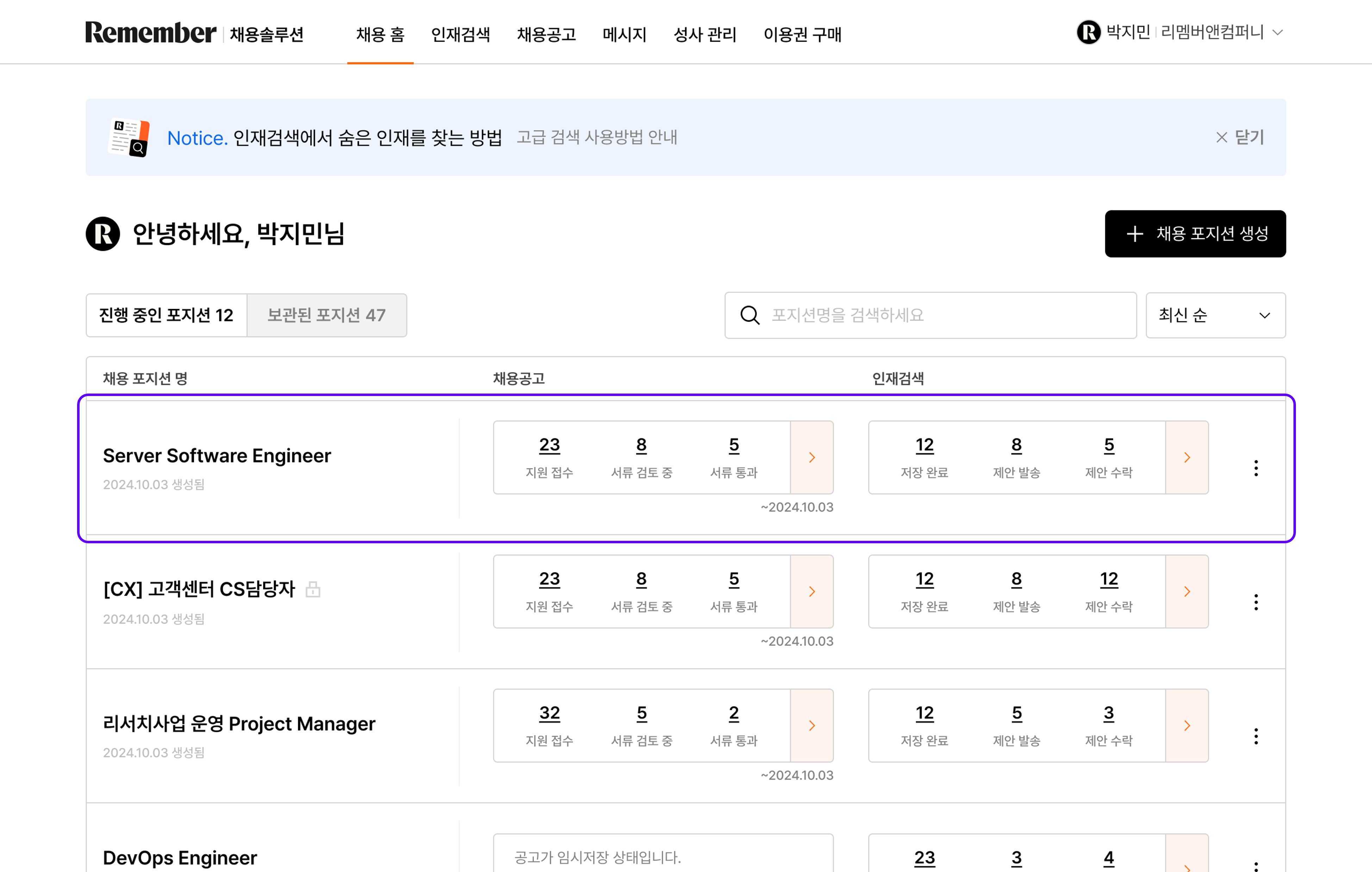Viewport: 1372px width, 872px height.
Task: Select the 성사 관리 menu item
Action: coord(705,35)
